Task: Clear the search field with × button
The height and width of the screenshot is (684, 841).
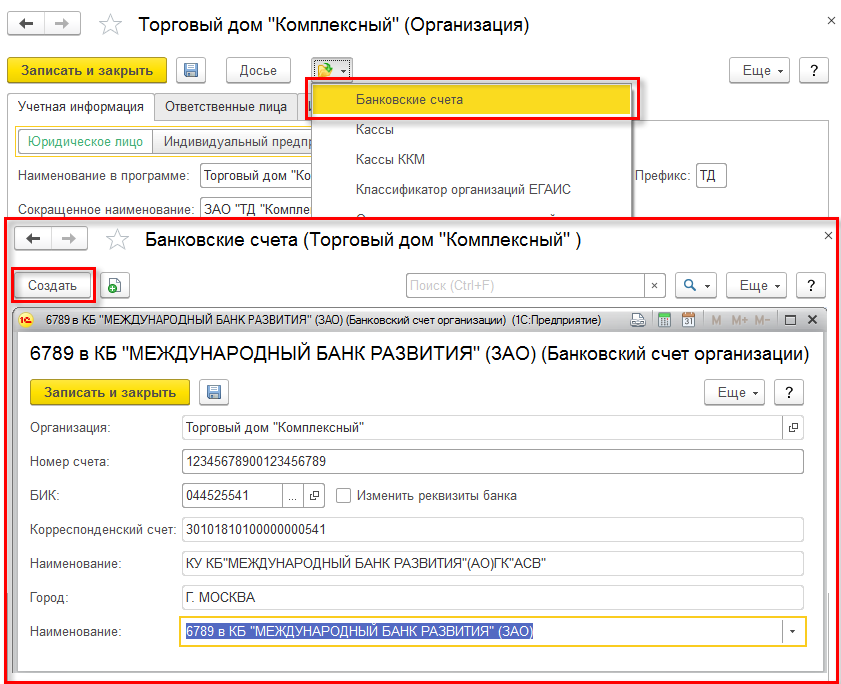Action: click(654, 285)
